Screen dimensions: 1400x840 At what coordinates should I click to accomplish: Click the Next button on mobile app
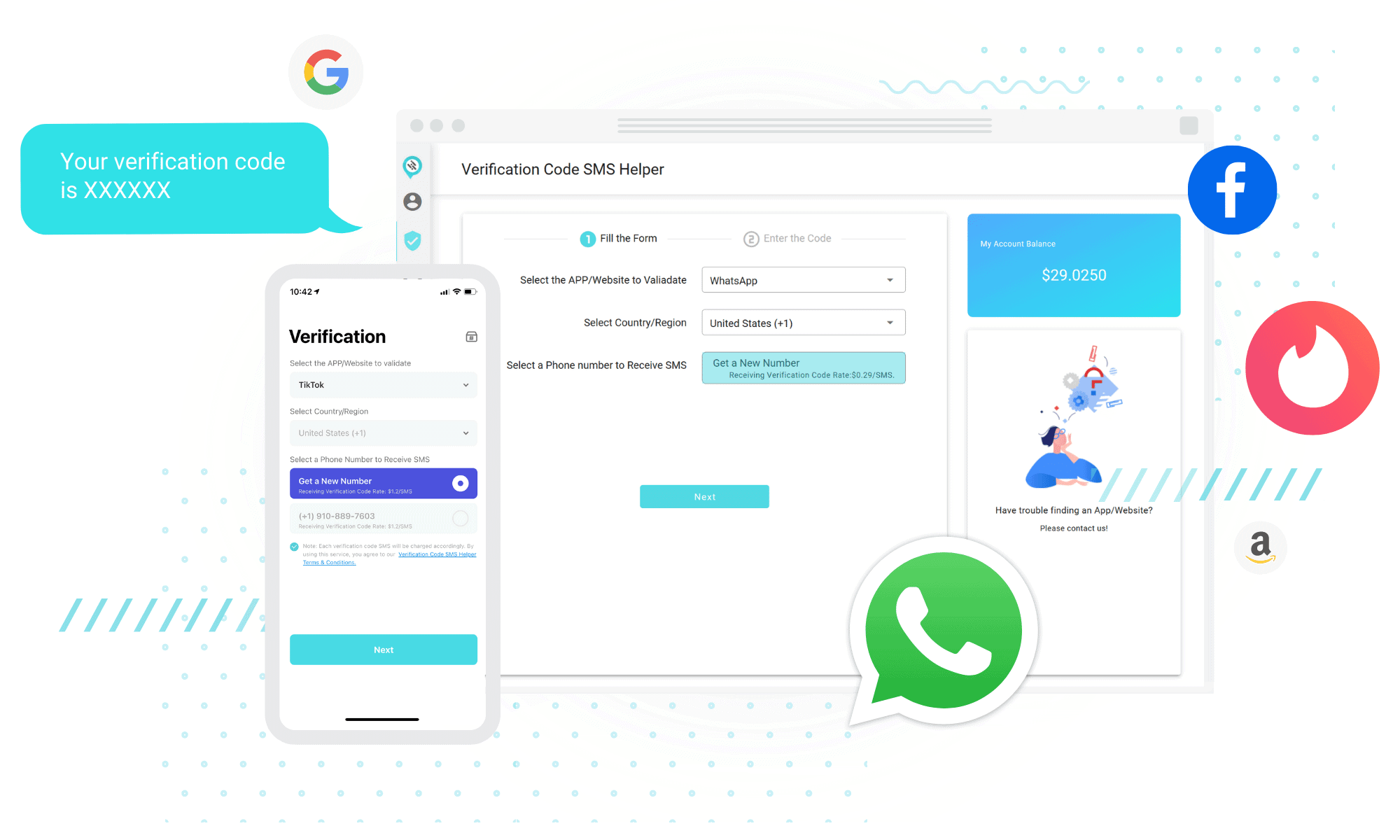[384, 649]
